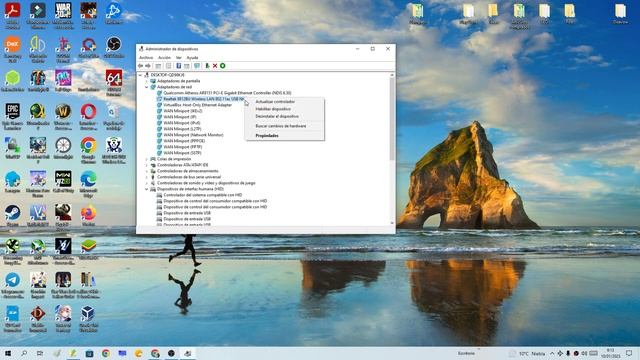Choose Desinstalar el dispositivo in context menu

284,116
